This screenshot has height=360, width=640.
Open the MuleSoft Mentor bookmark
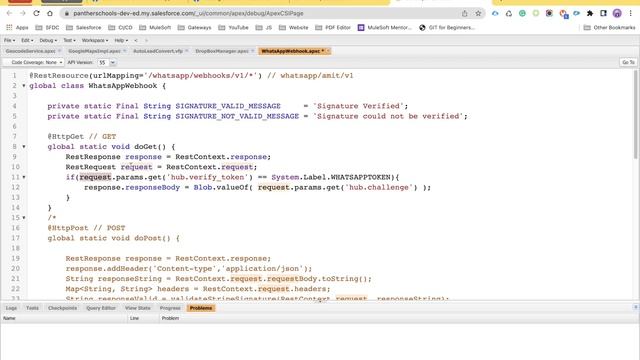pyautogui.click(x=384, y=28)
